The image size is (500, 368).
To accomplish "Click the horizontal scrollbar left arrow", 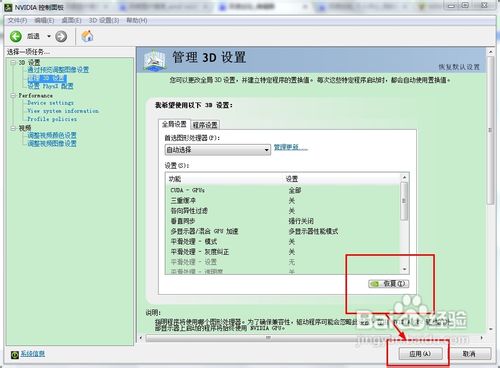I will [x=141, y=338].
